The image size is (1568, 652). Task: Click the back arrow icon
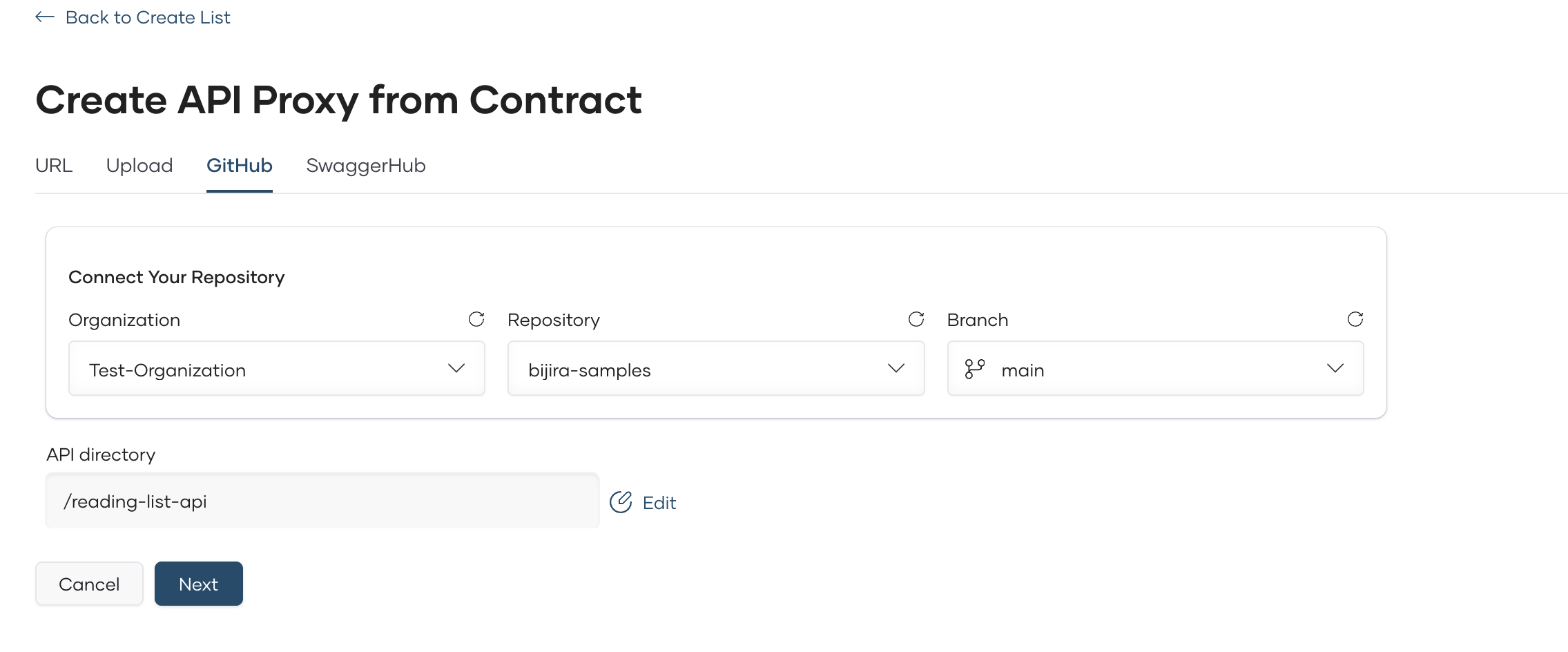click(x=43, y=17)
